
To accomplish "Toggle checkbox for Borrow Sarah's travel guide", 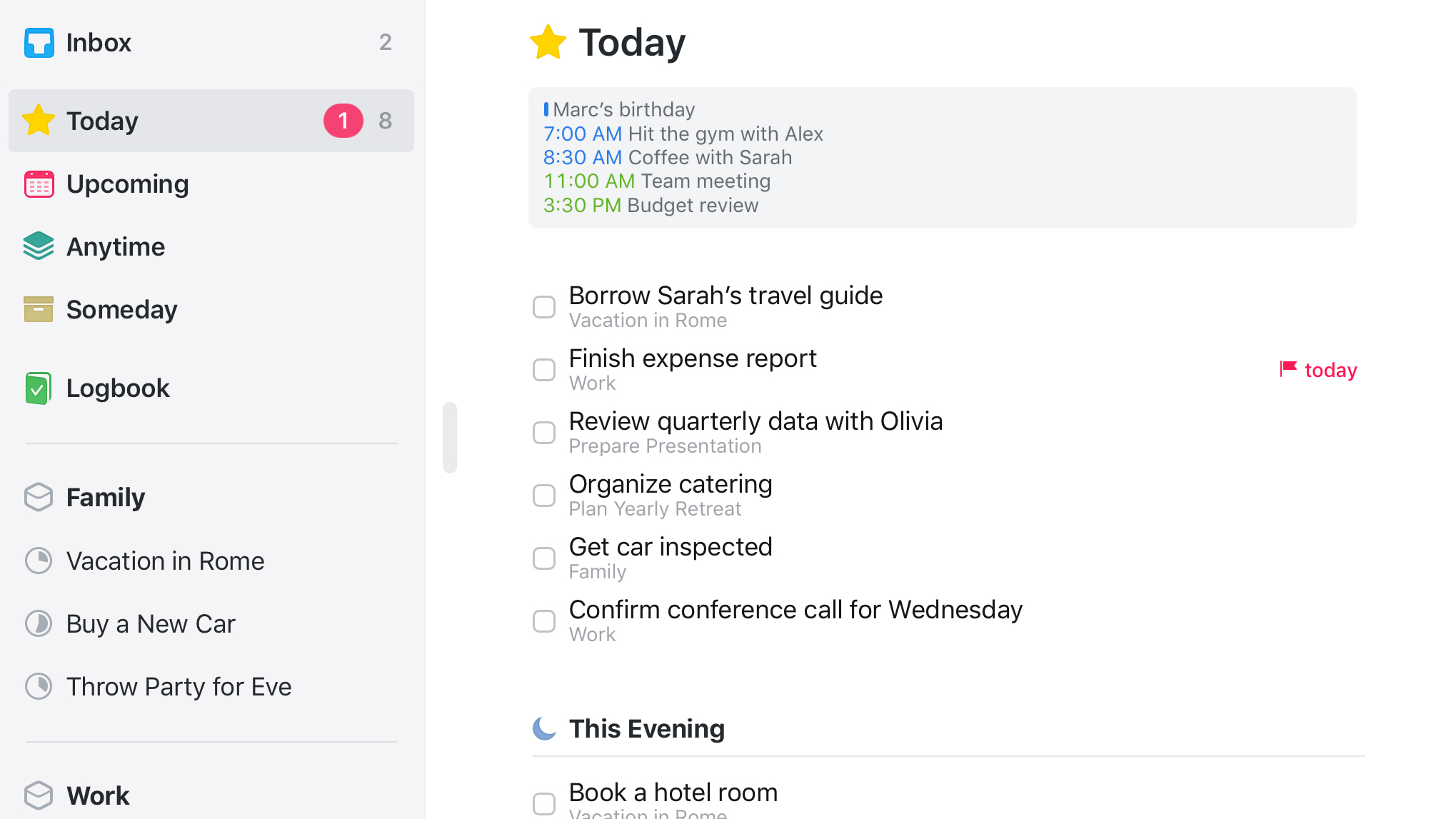I will click(544, 306).
